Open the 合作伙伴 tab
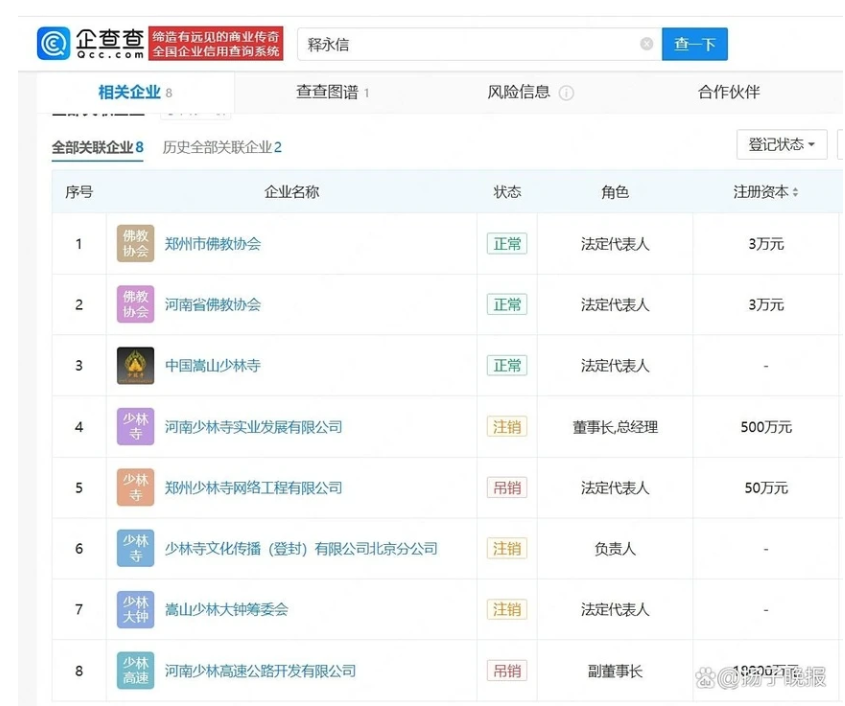 (728, 92)
